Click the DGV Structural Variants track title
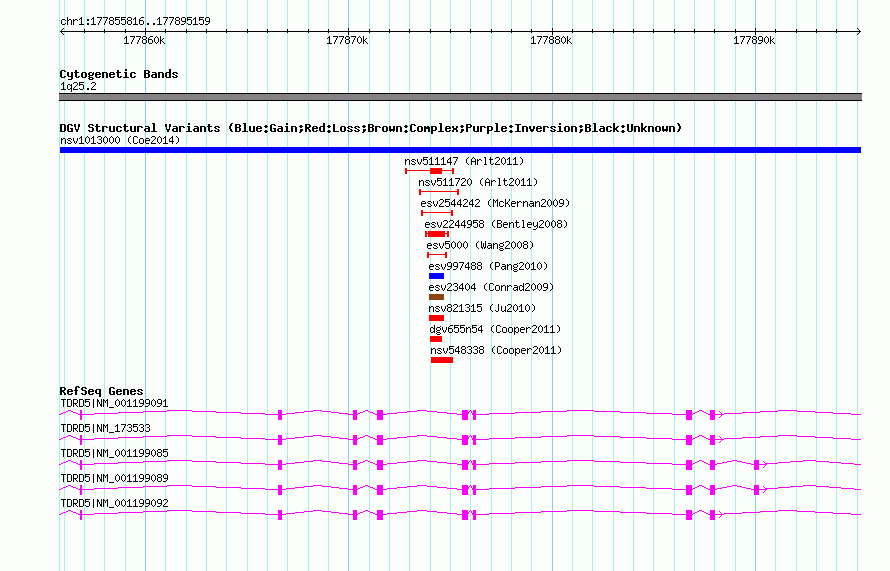This screenshot has height=571, width=890. pyautogui.click(x=371, y=128)
